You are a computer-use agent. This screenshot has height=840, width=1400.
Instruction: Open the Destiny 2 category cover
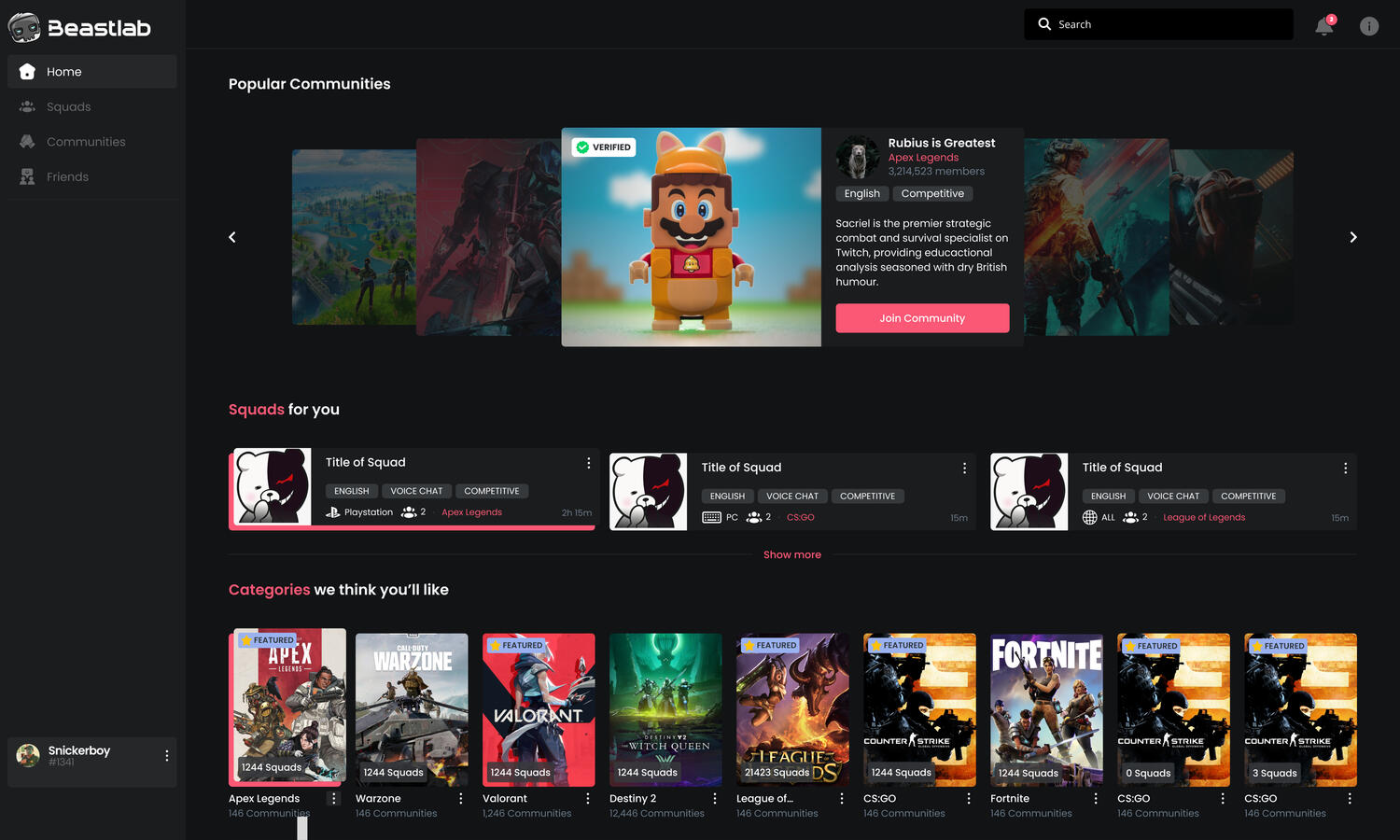(x=665, y=710)
